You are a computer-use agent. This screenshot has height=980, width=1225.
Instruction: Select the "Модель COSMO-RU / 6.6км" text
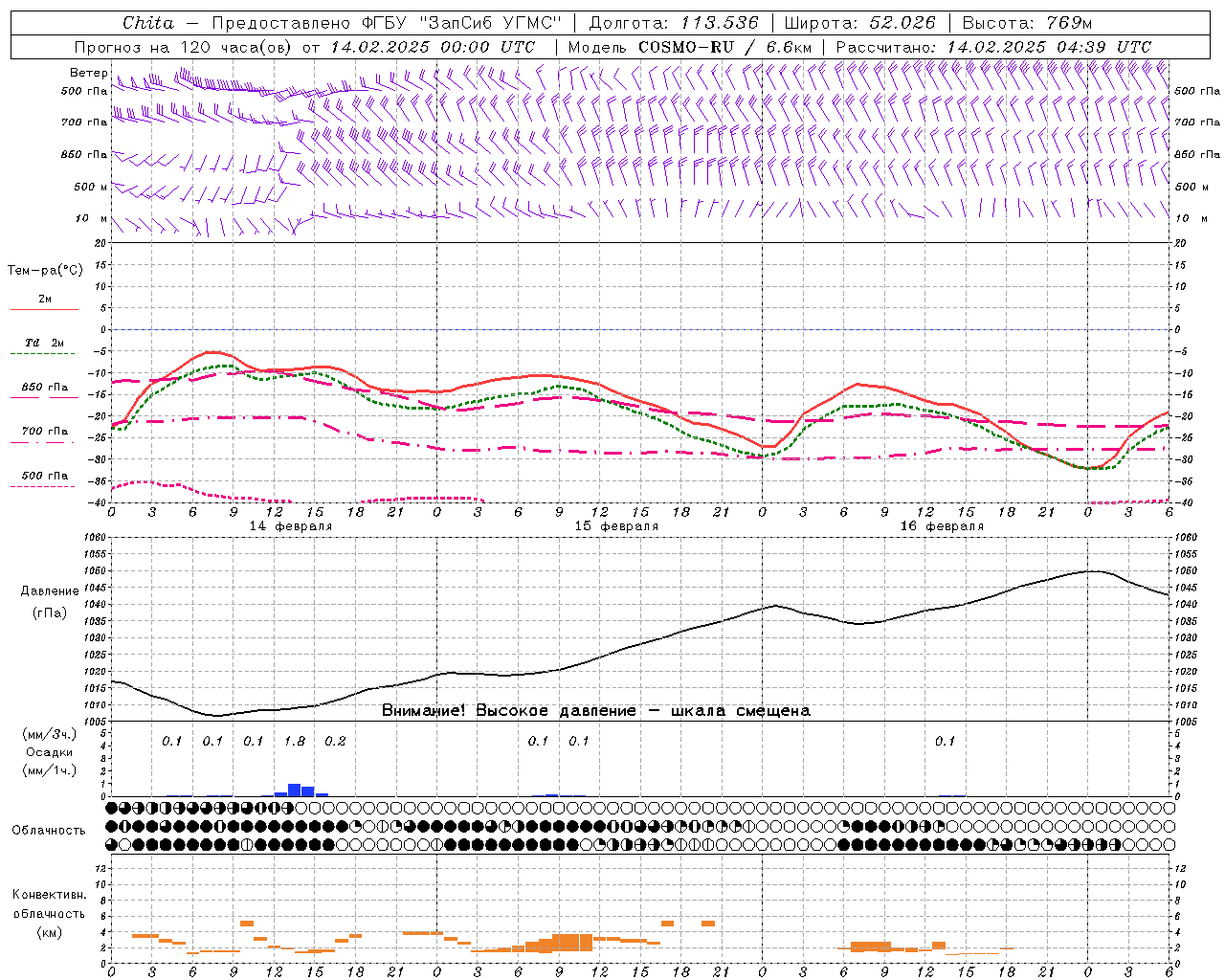pos(690,47)
